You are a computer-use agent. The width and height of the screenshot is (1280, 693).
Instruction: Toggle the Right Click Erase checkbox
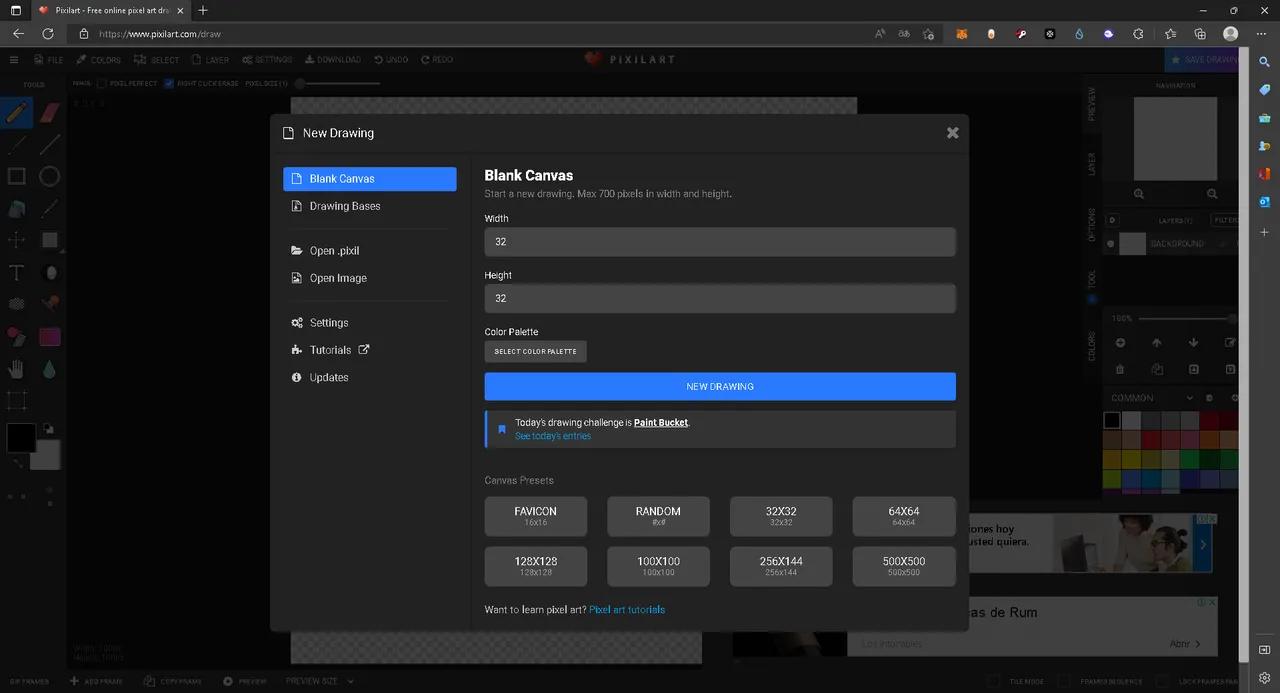point(169,83)
